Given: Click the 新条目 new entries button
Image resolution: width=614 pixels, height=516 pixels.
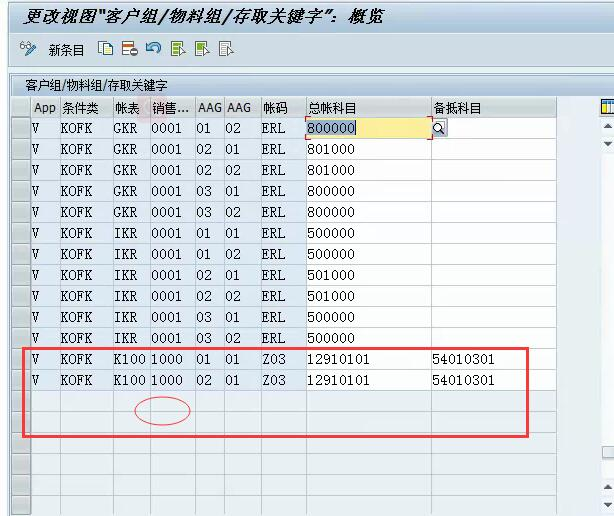Looking at the screenshot, I should click(66, 49).
